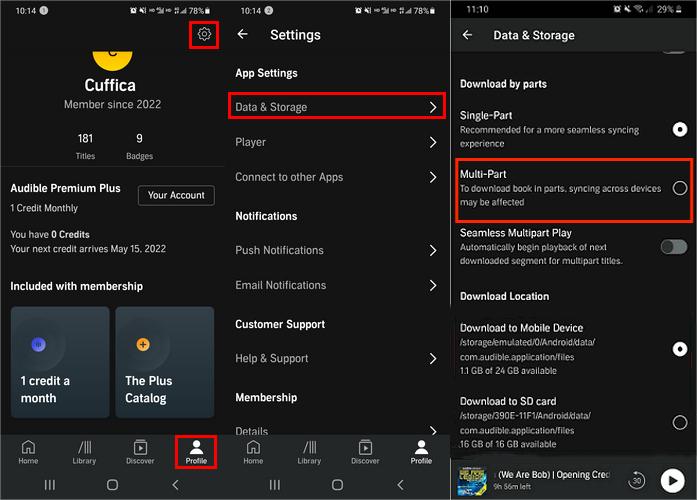Select the Multi-Part radio button
Viewport: 697px width, 500px height.
(680, 188)
